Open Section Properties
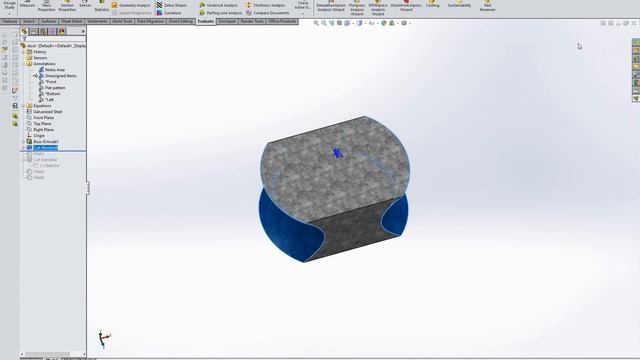The image size is (640, 360). 67,6
